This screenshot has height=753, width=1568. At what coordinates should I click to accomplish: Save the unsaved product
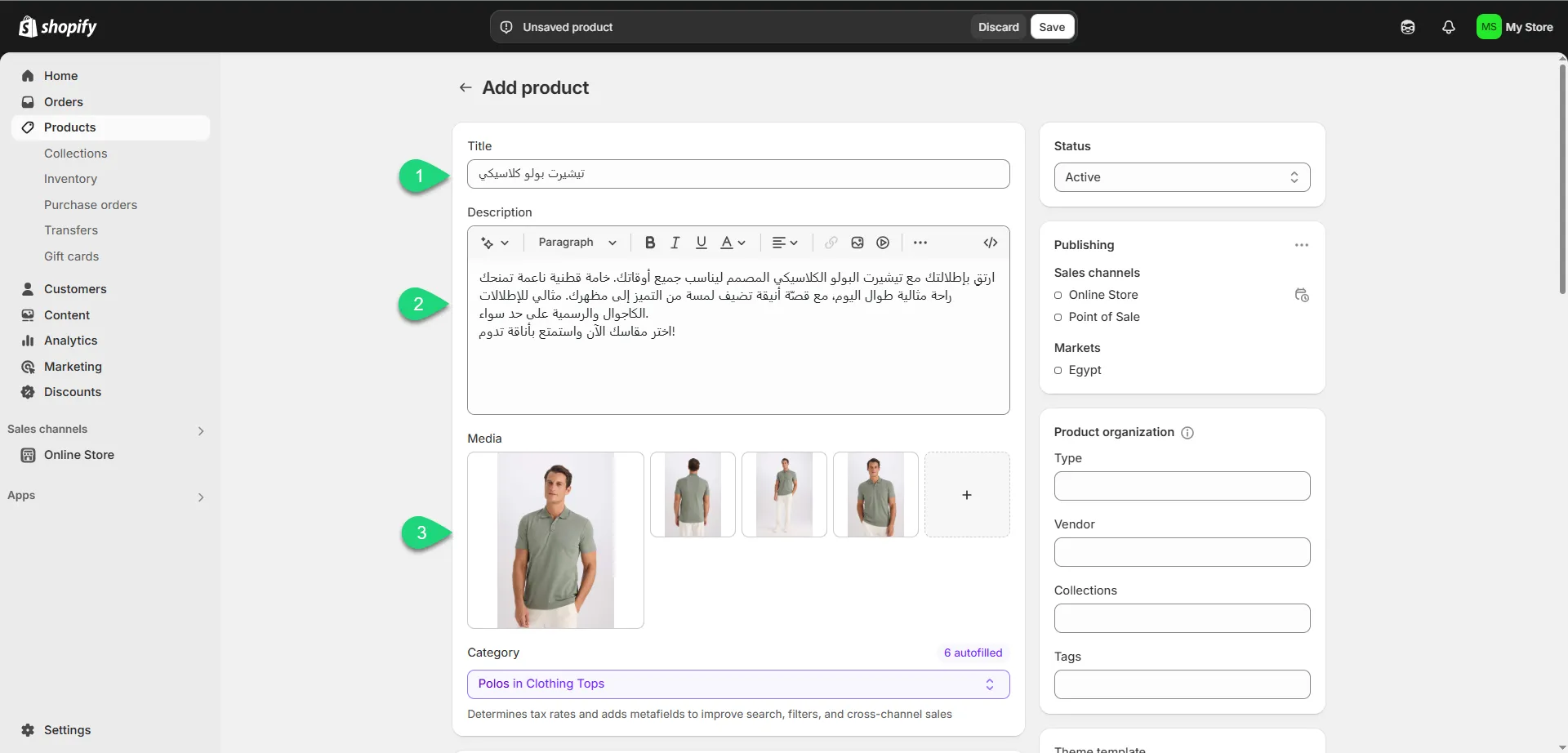1051,27
